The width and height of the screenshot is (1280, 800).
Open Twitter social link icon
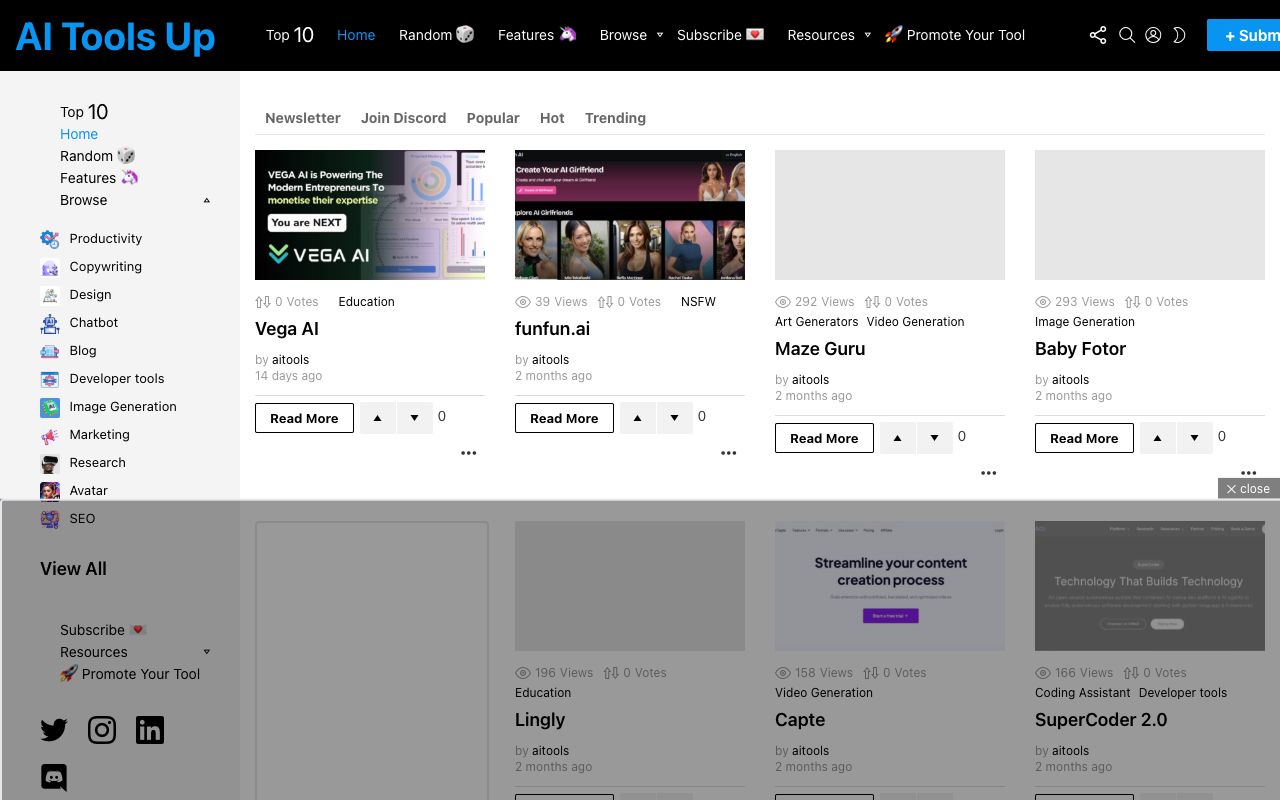pos(54,730)
